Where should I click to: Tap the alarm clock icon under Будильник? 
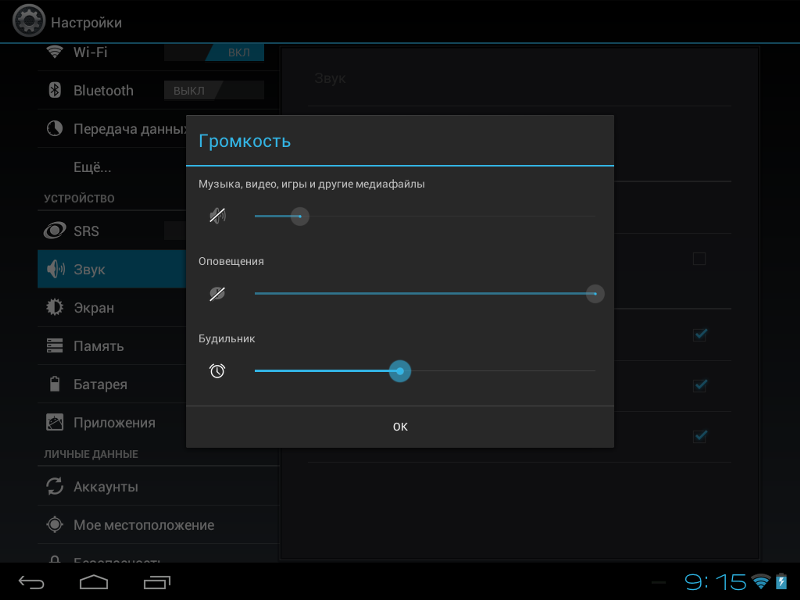point(217,371)
